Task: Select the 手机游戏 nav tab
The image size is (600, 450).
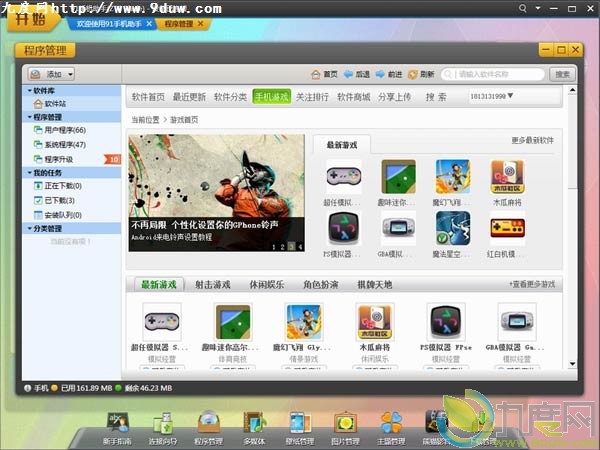Action: (271, 96)
